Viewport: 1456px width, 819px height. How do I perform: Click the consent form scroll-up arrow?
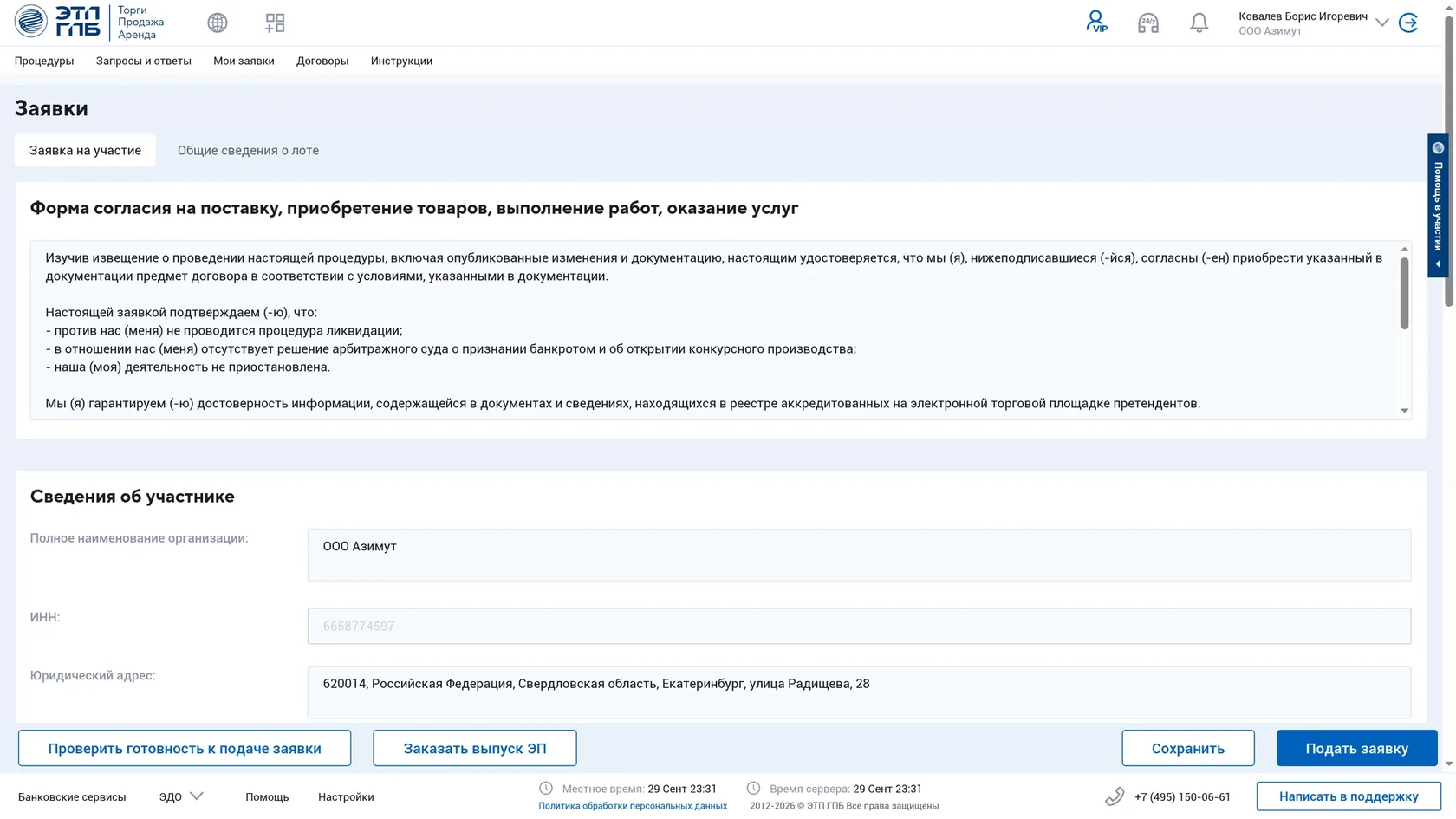[1404, 249]
